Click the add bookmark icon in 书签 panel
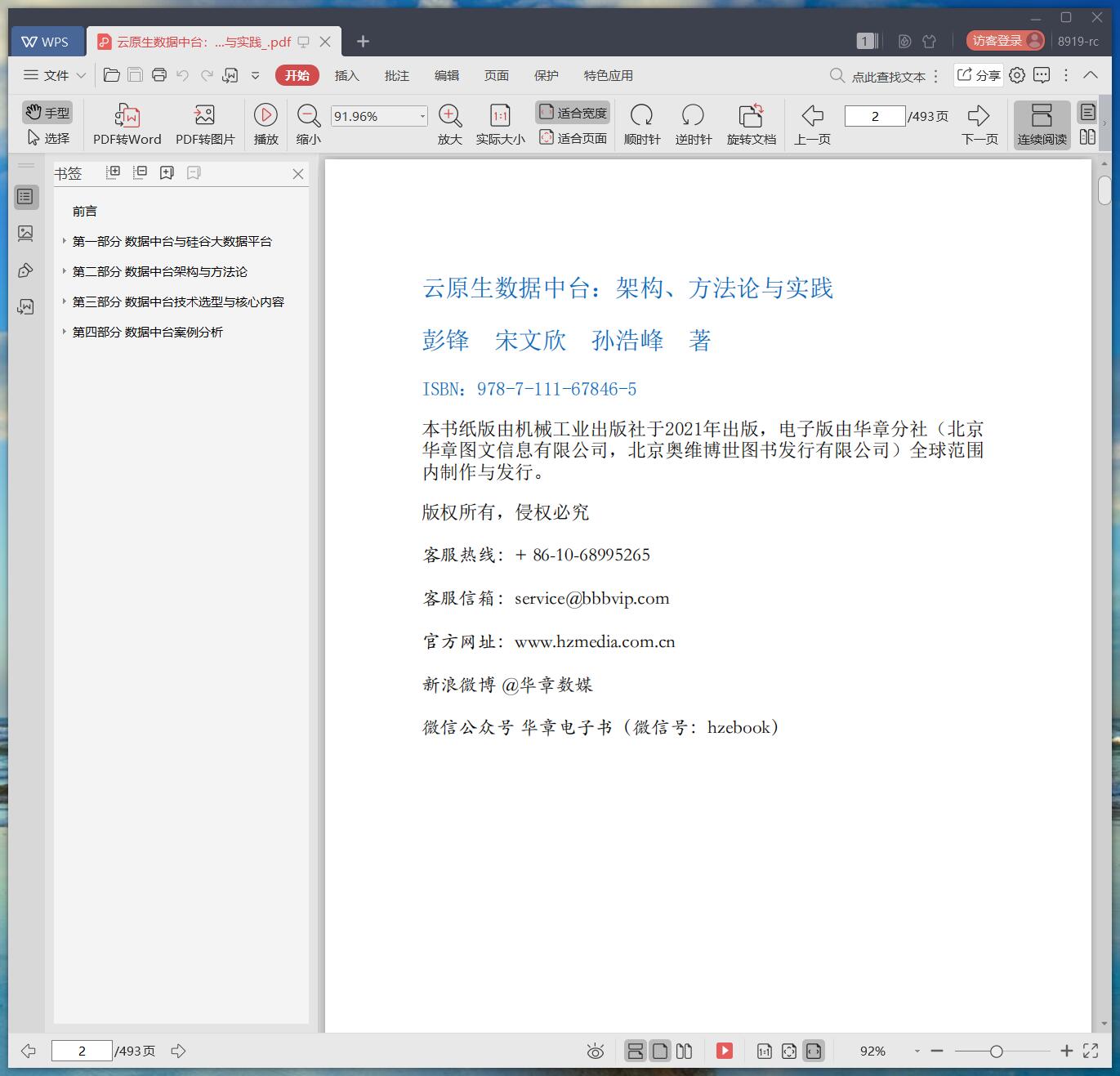The width and height of the screenshot is (1120, 1076). click(x=167, y=172)
